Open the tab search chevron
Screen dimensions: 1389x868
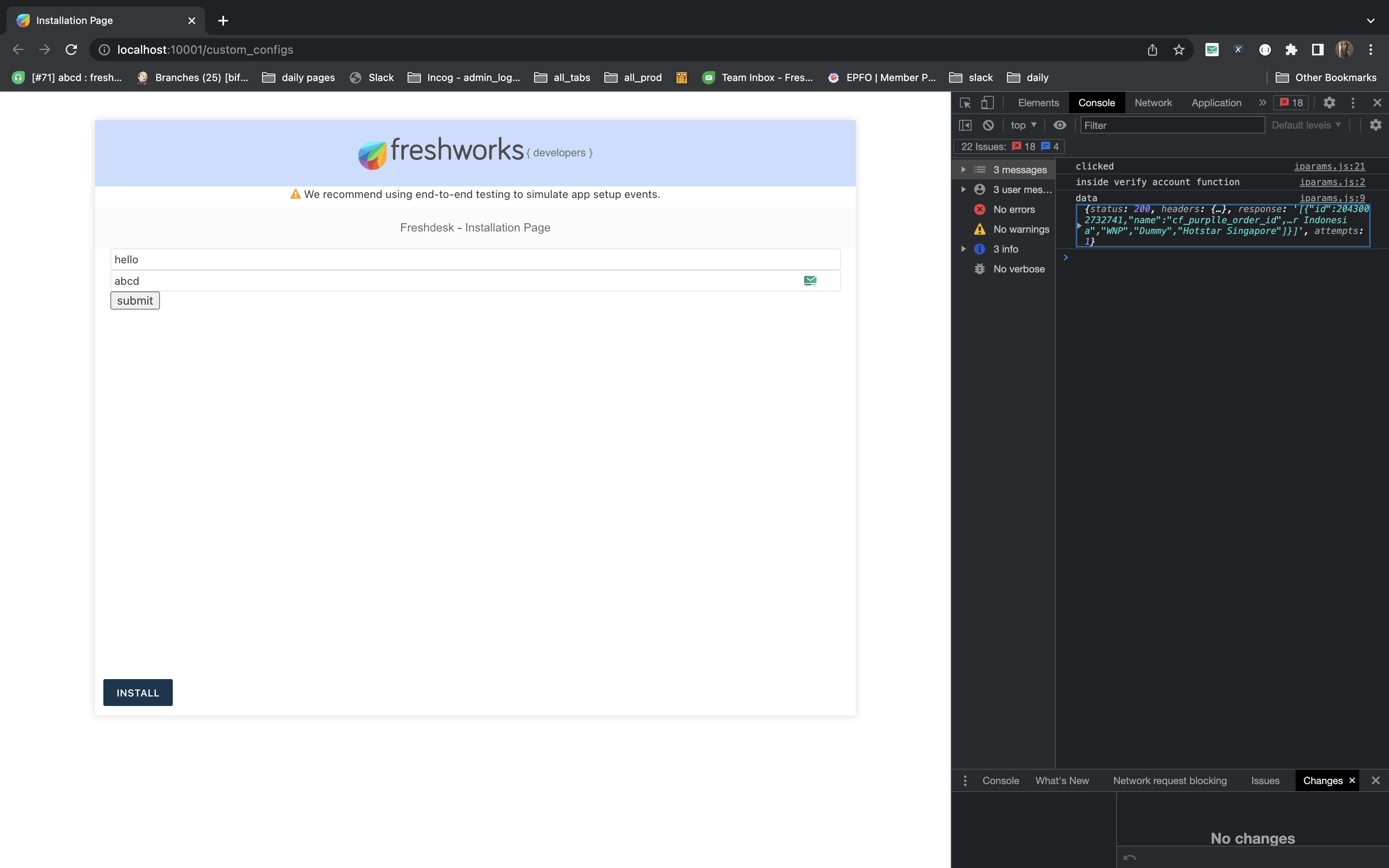tap(1371, 21)
